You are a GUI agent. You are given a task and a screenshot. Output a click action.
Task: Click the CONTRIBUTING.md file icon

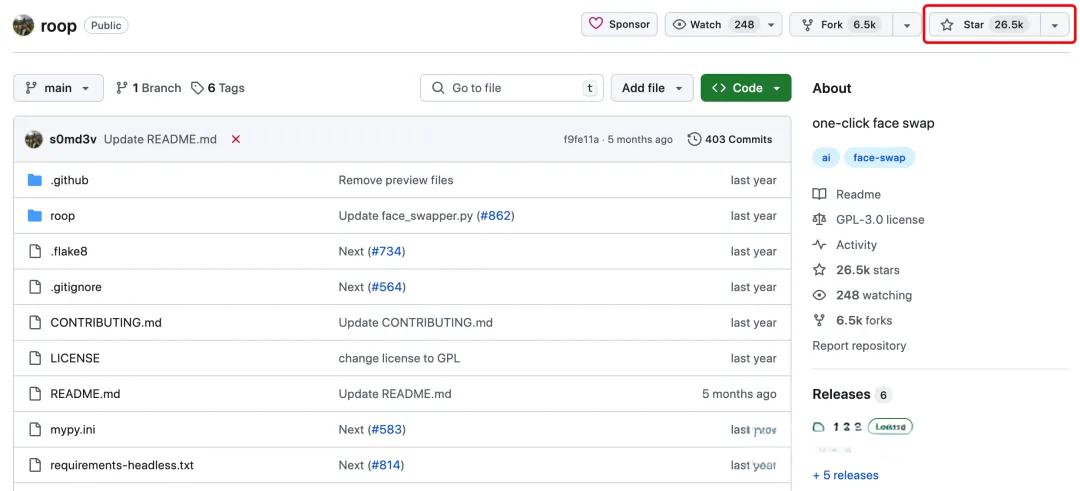pos(35,322)
